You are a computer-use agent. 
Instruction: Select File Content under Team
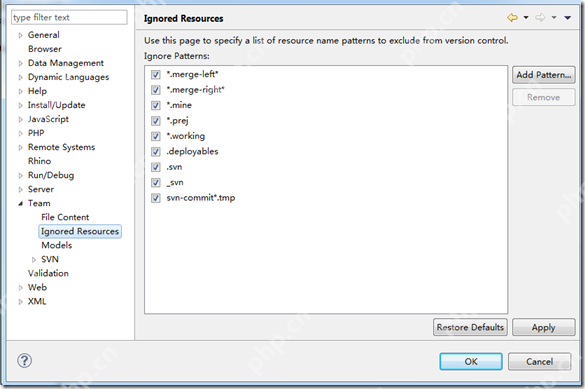65,217
